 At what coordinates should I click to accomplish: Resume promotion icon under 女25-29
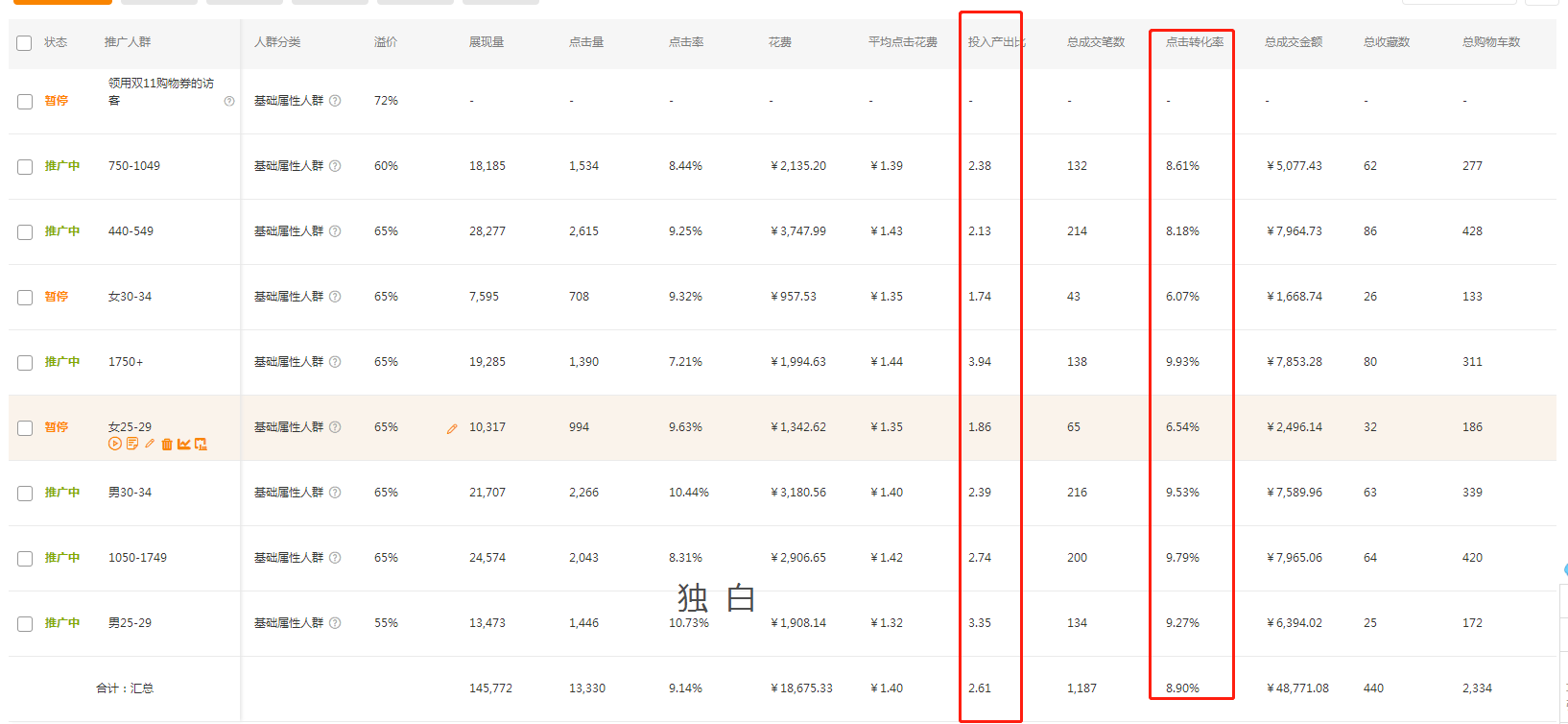coord(115,444)
